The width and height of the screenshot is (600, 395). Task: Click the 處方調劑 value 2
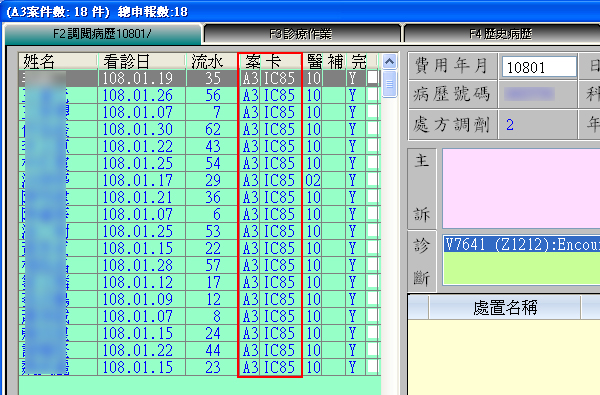(x=510, y=125)
